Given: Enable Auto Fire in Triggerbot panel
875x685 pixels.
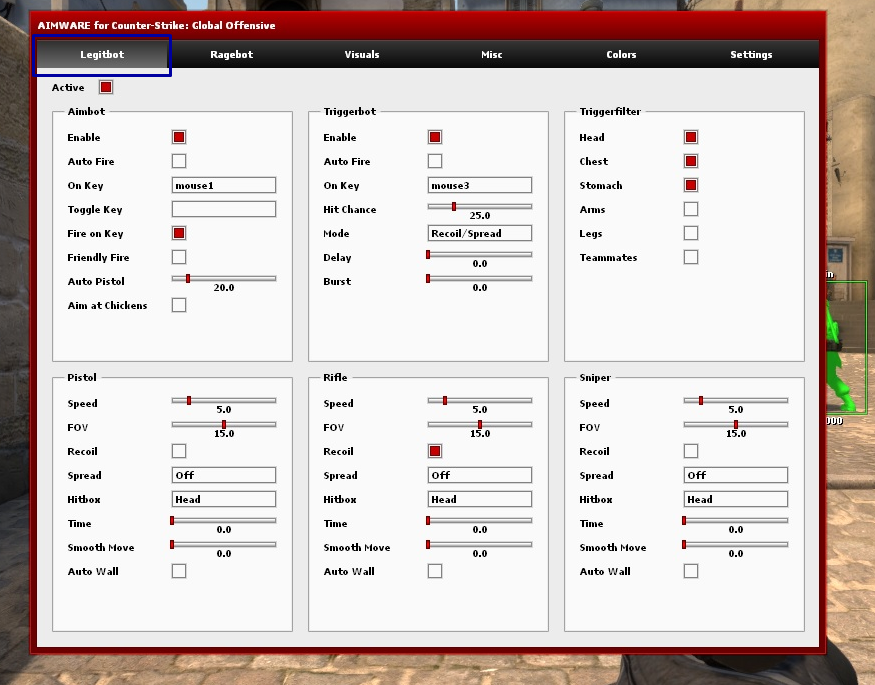Looking at the screenshot, I should click(435, 161).
